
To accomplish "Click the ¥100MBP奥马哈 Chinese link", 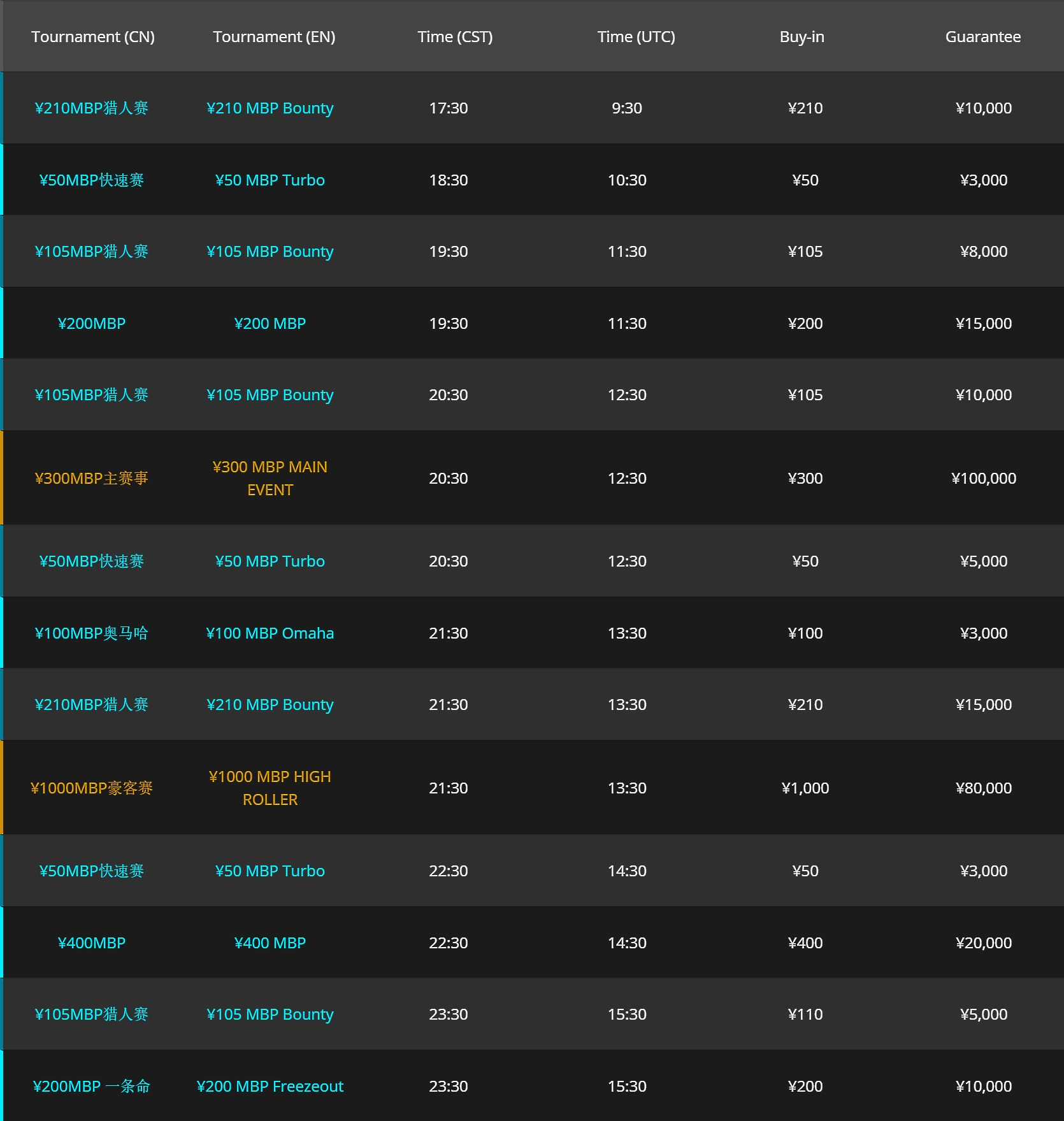I will [x=92, y=633].
